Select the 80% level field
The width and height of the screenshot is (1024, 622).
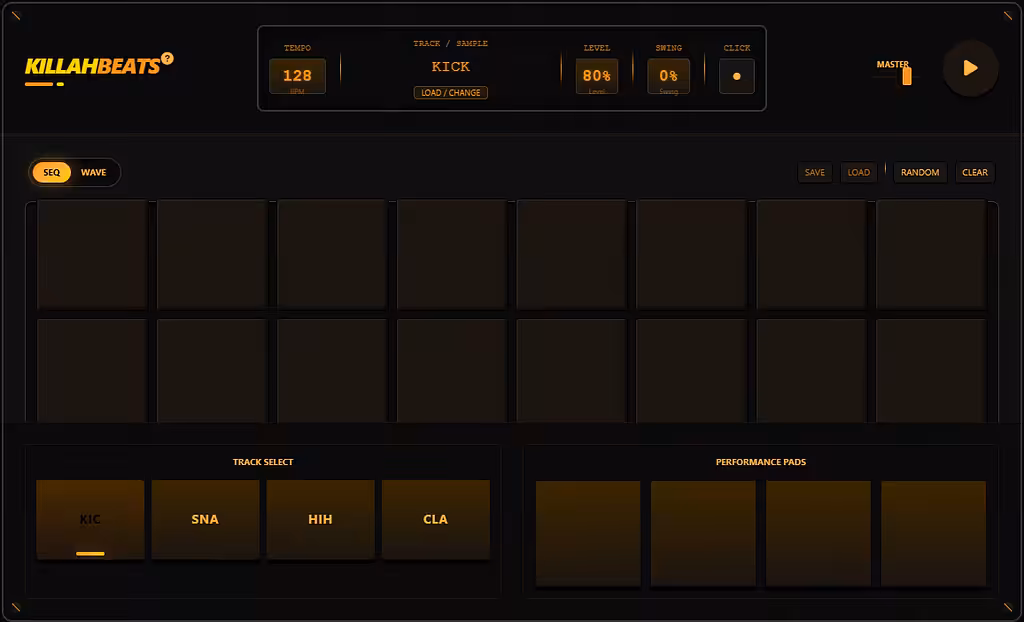coord(596,76)
